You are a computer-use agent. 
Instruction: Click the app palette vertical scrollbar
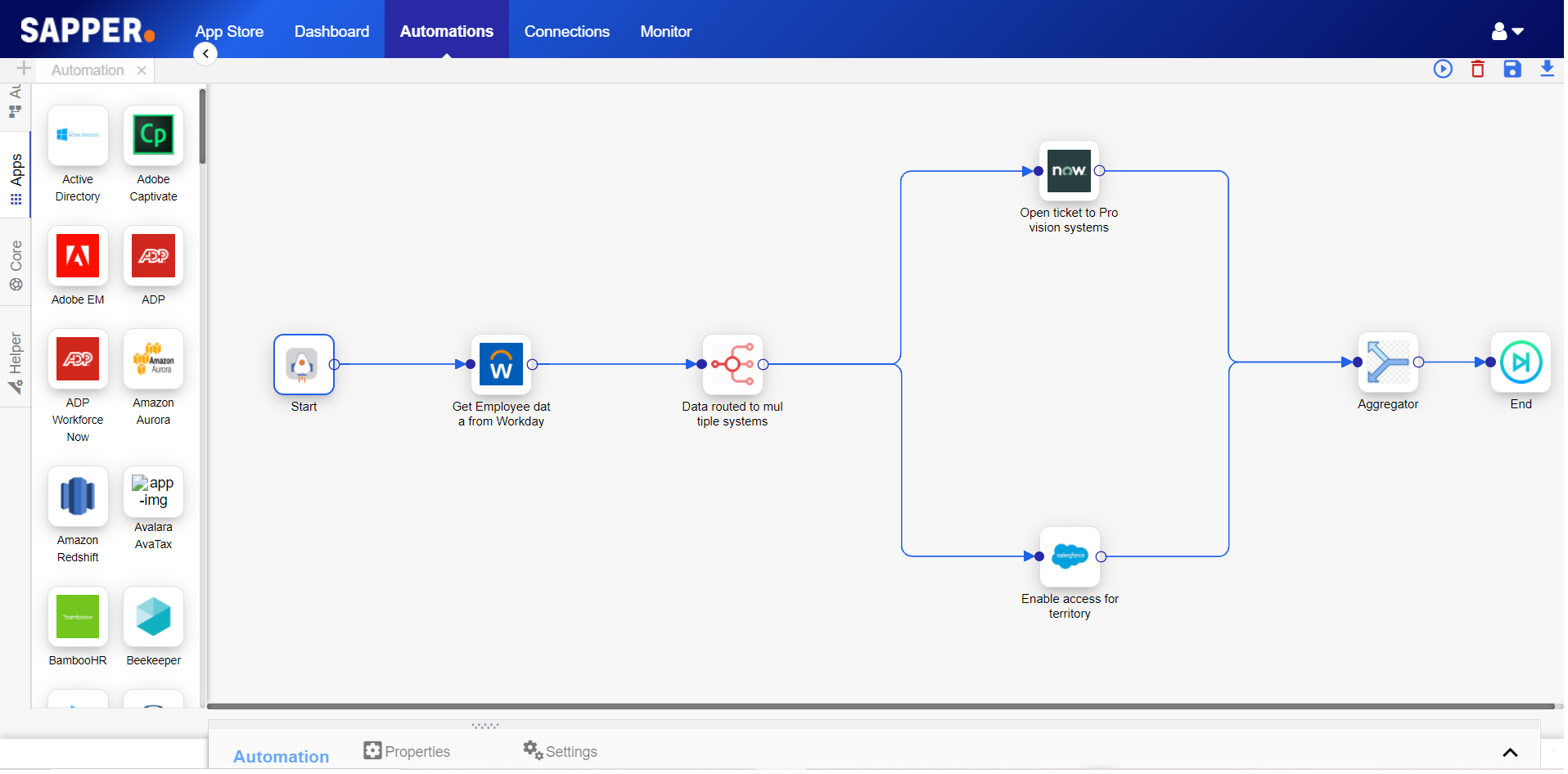(x=202, y=127)
